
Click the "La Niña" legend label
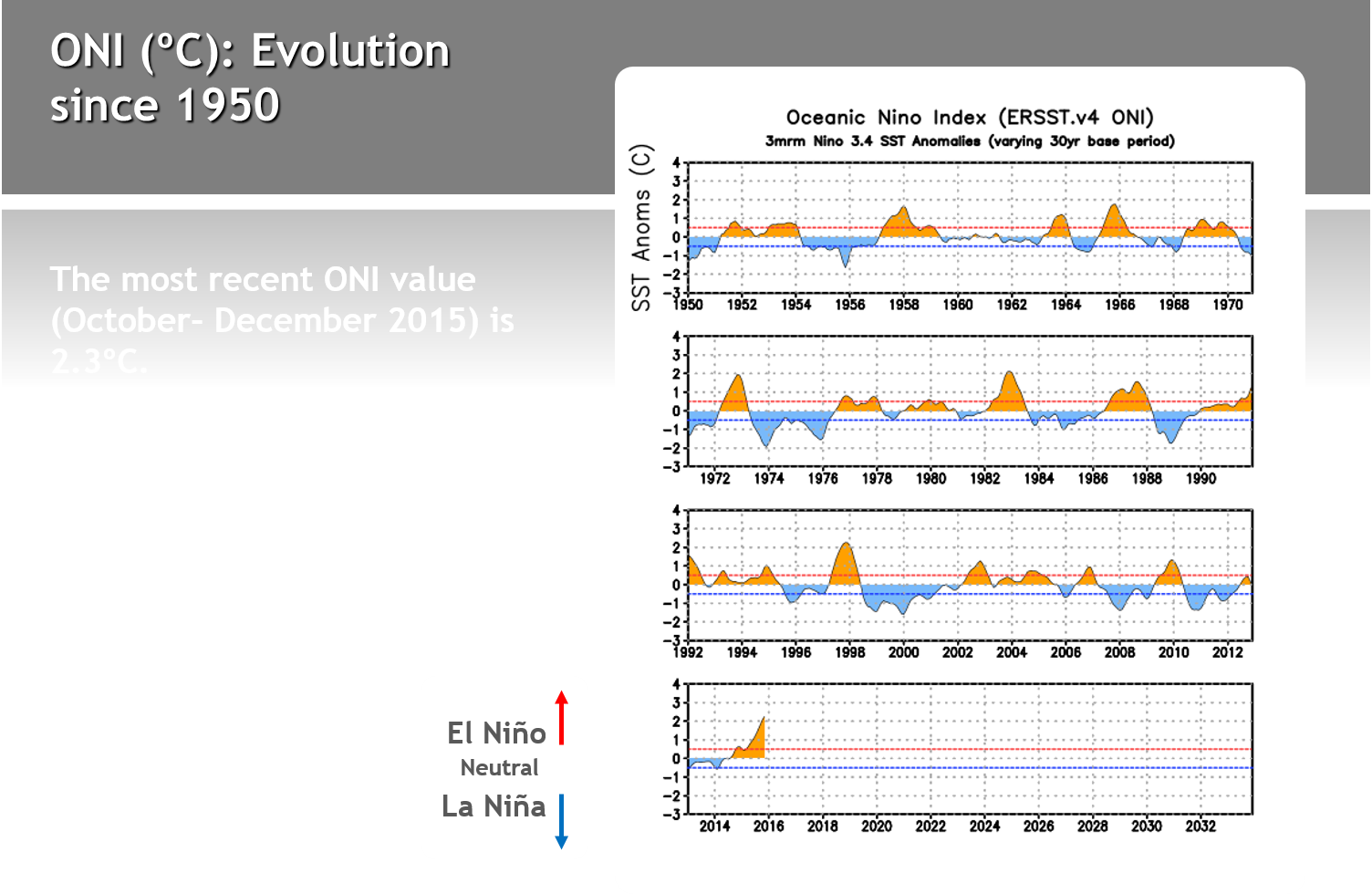[494, 806]
